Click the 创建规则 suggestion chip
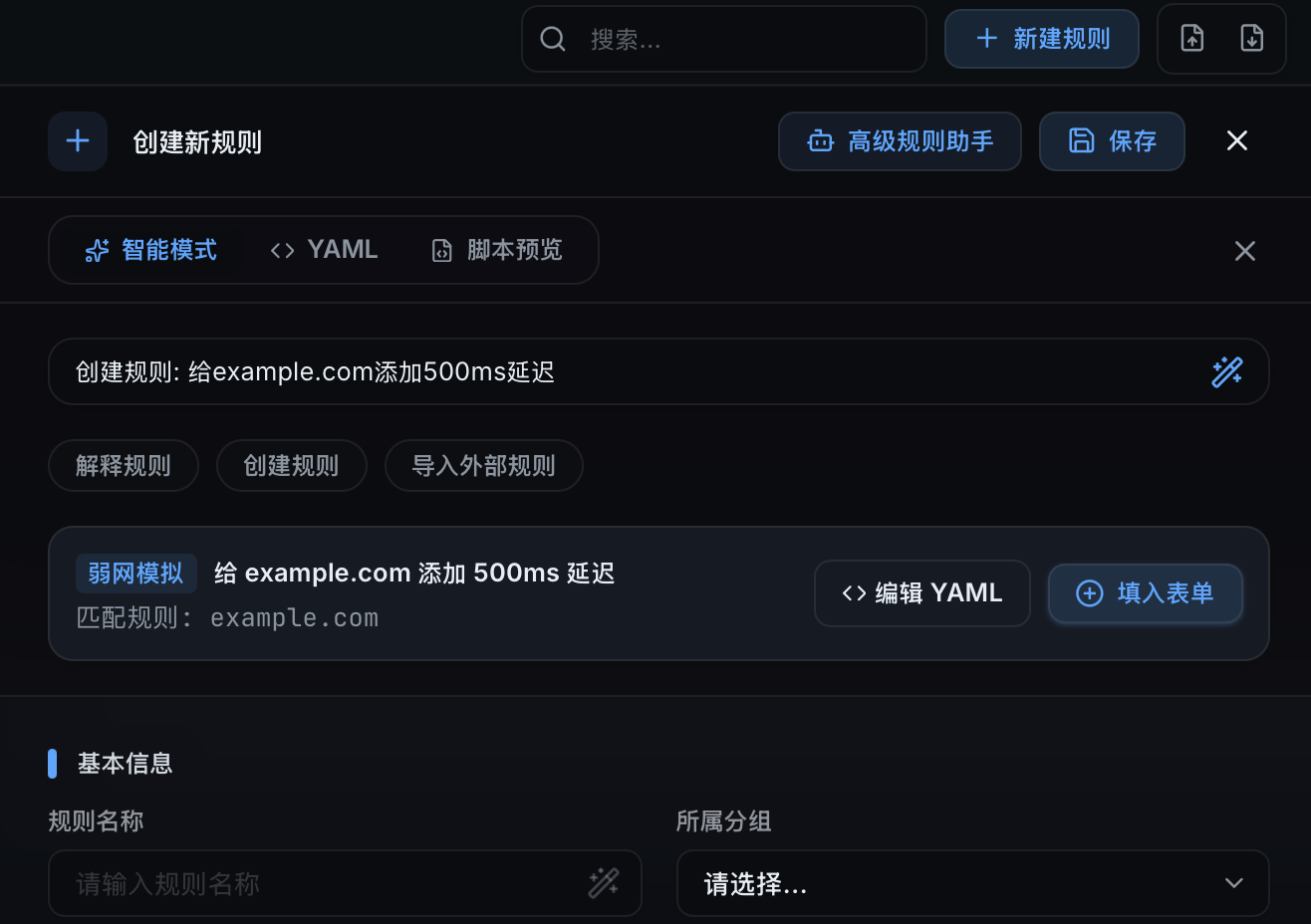This screenshot has height=924, width=1311. (x=291, y=465)
